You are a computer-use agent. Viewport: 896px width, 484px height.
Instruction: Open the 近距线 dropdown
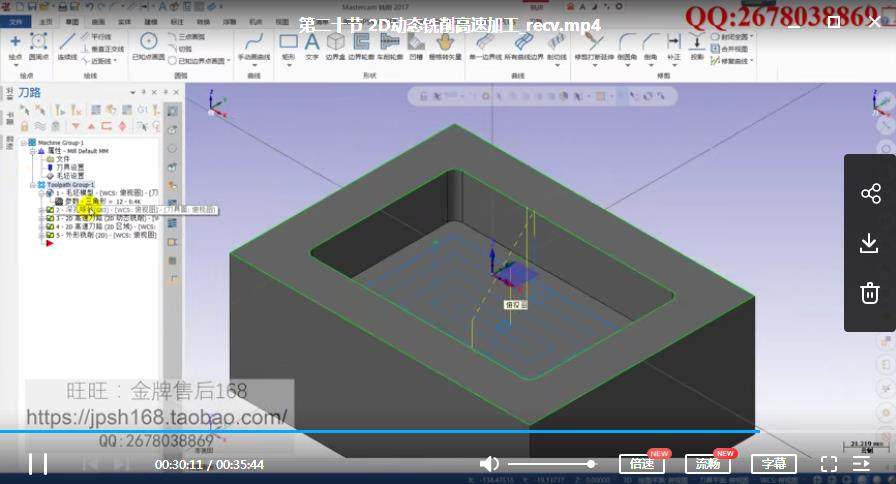click(115, 61)
